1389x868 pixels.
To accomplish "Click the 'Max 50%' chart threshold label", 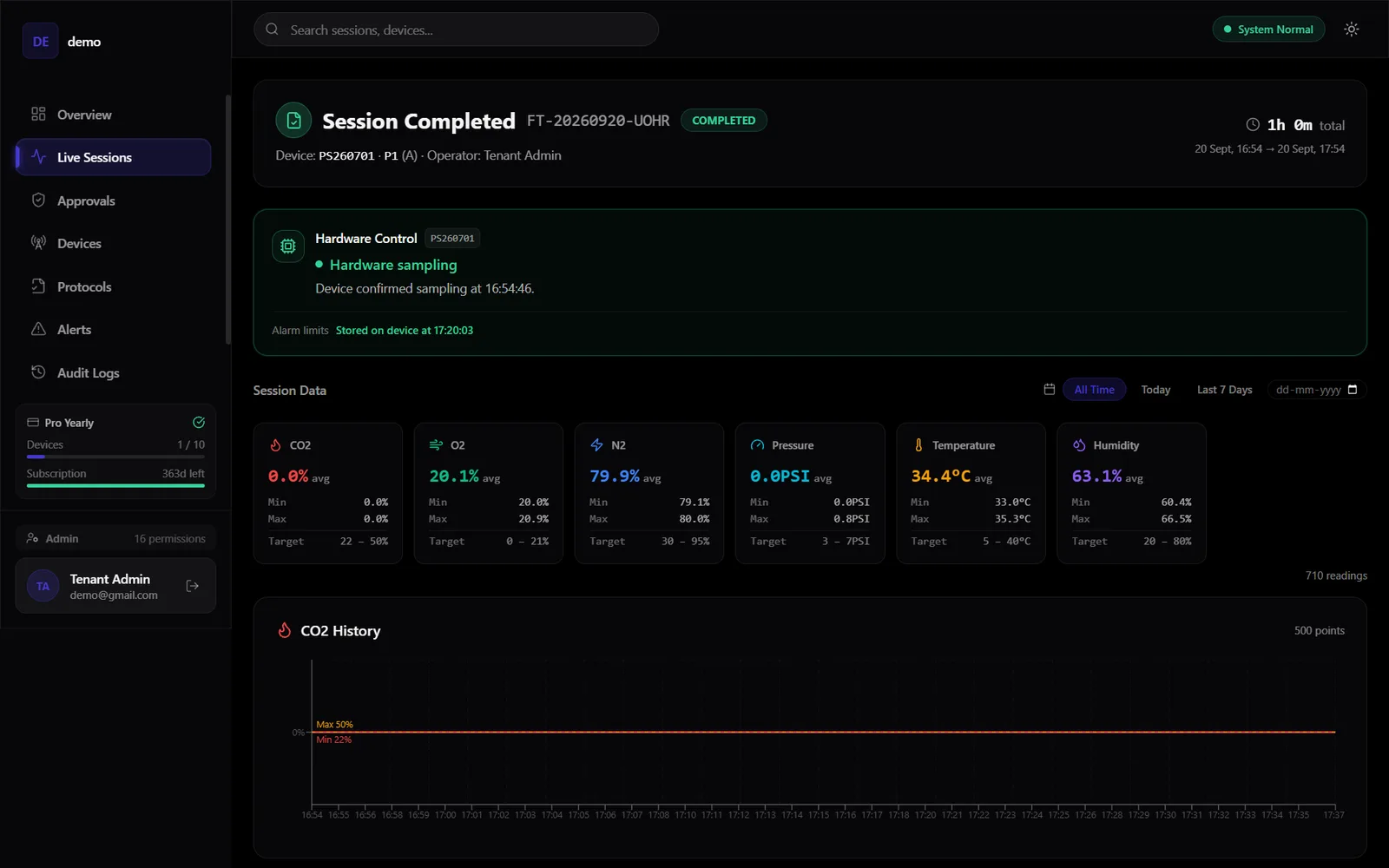I will click(x=334, y=725).
